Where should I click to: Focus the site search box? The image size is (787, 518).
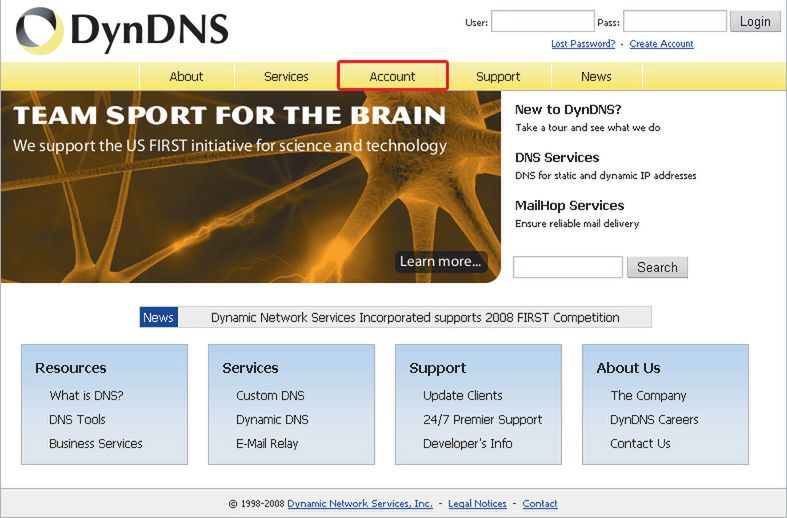coord(568,267)
